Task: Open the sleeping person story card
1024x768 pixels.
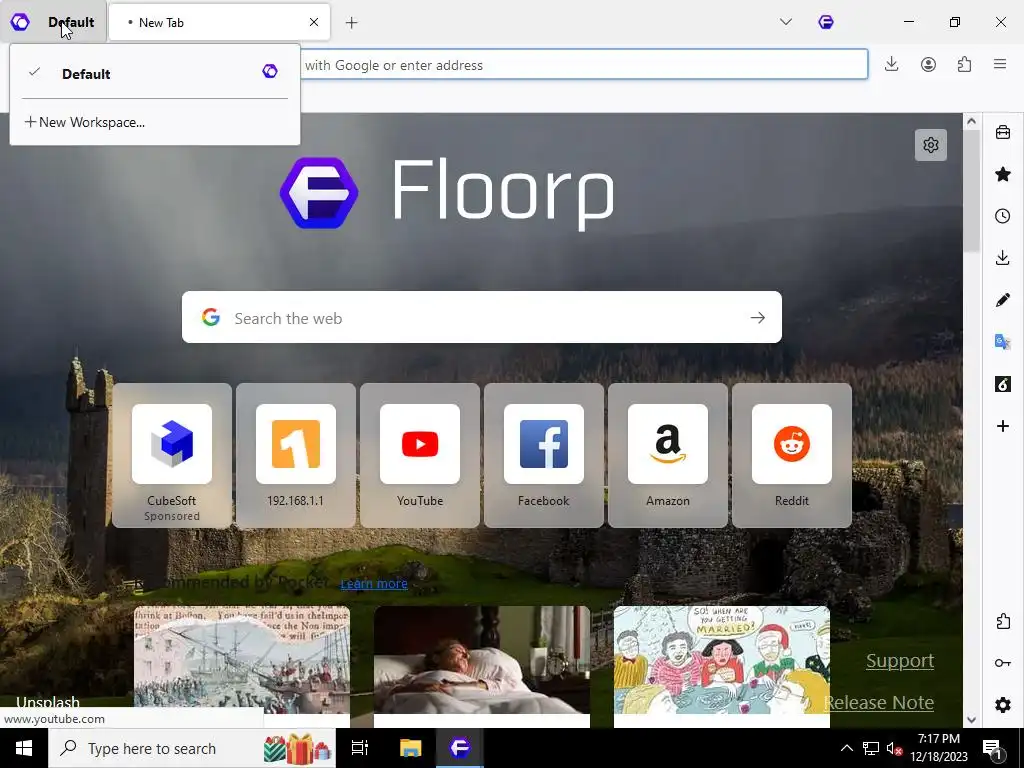Action: coord(482,666)
